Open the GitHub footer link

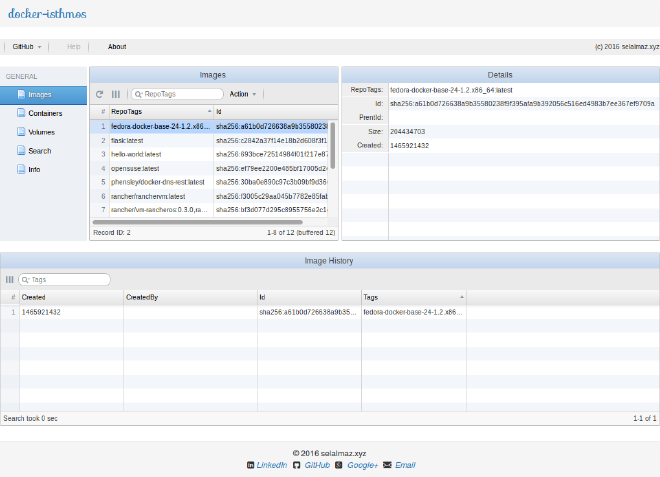coord(317,465)
